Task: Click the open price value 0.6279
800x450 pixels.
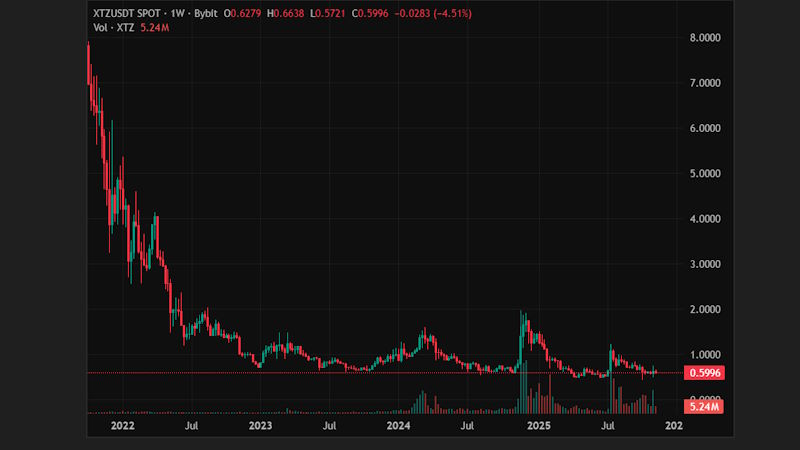Action: tap(245, 13)
